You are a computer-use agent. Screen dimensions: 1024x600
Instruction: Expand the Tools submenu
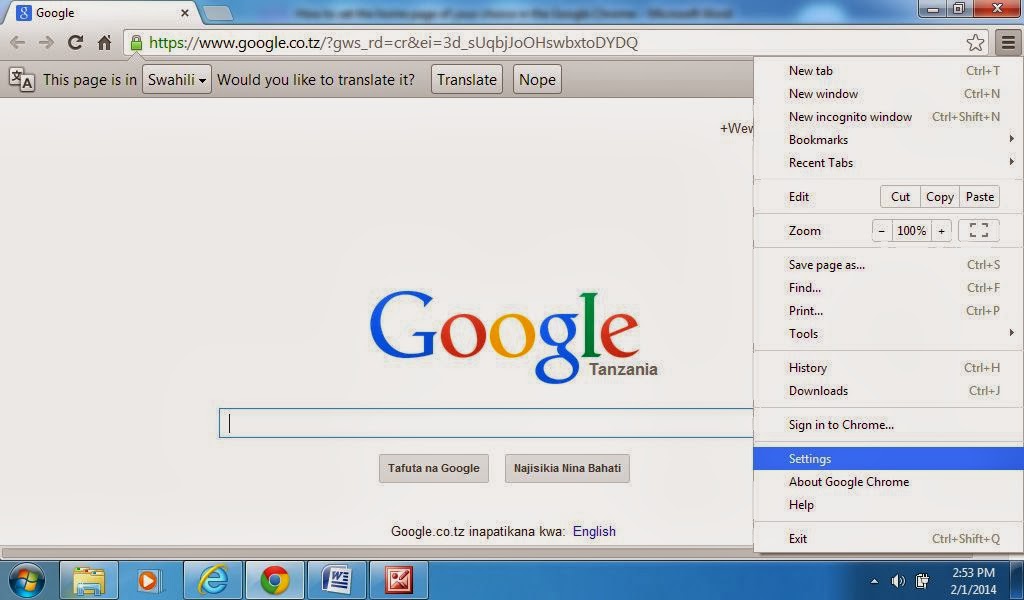tap(888, 334)
